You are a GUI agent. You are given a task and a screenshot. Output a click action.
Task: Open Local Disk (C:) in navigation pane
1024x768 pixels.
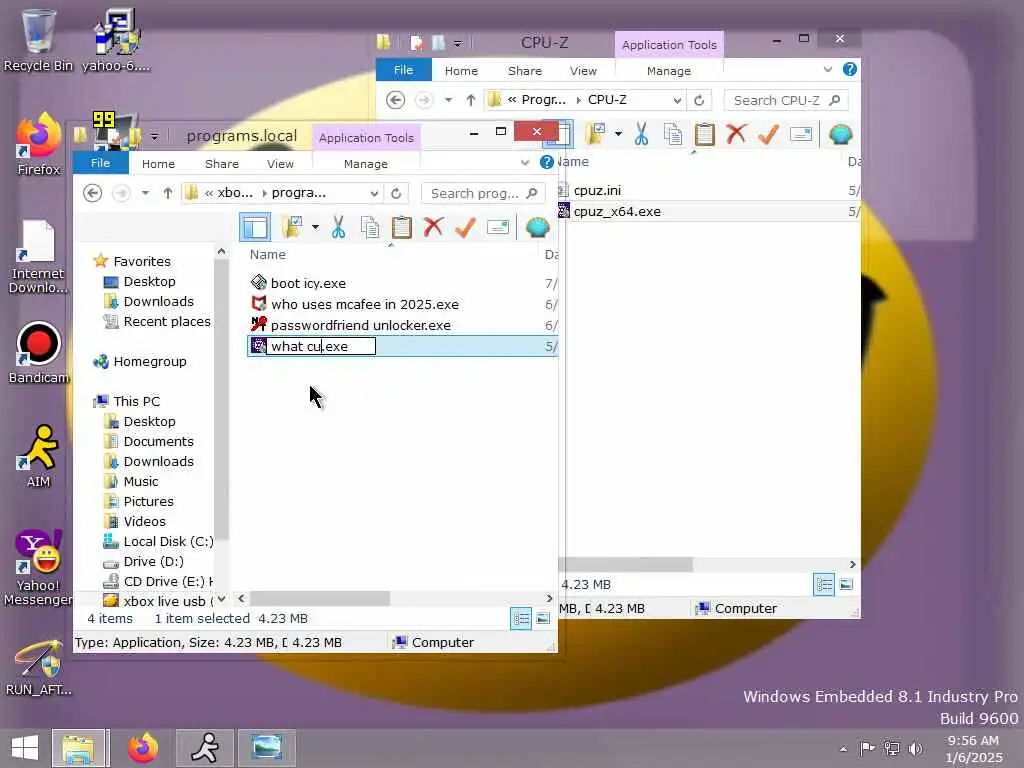pyautogui.click(x=168, y=541)
